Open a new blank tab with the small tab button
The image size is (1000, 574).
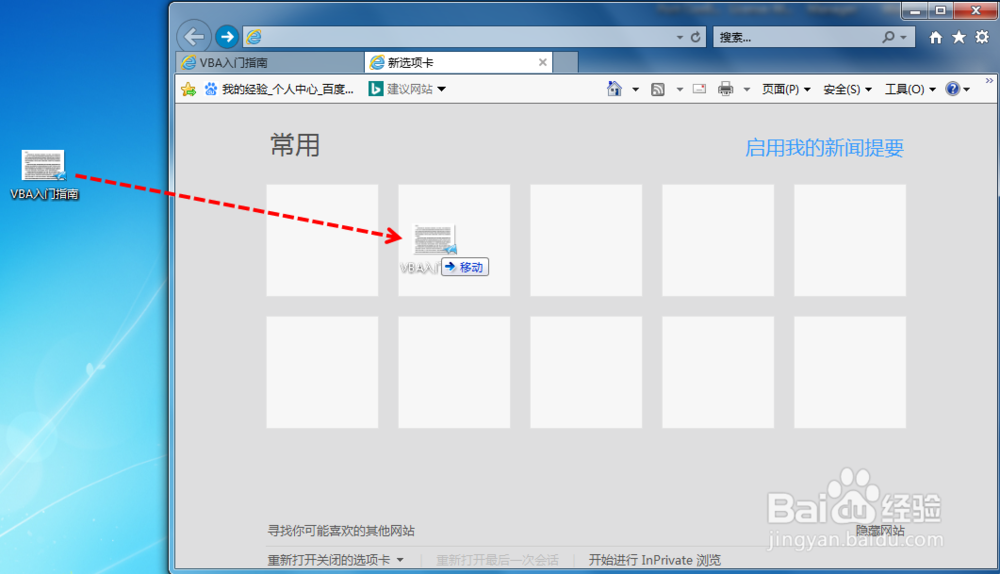point(565,63)
